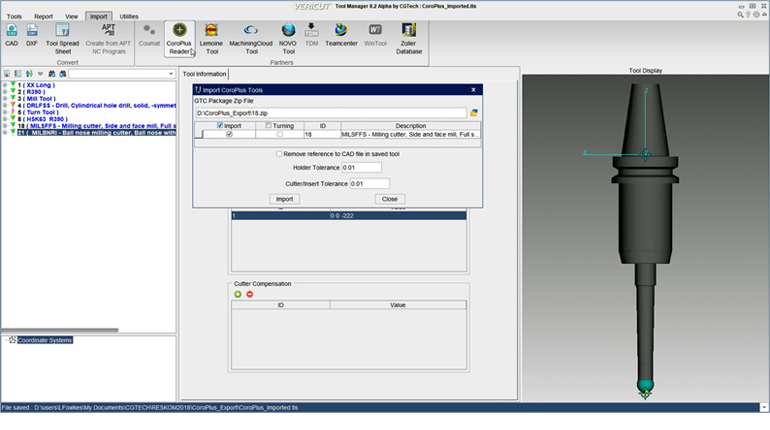This screenshot has height=430, width=770.
Task: Open the tool search dropdown
Action: pyautogui.click(x=171, y=74)
